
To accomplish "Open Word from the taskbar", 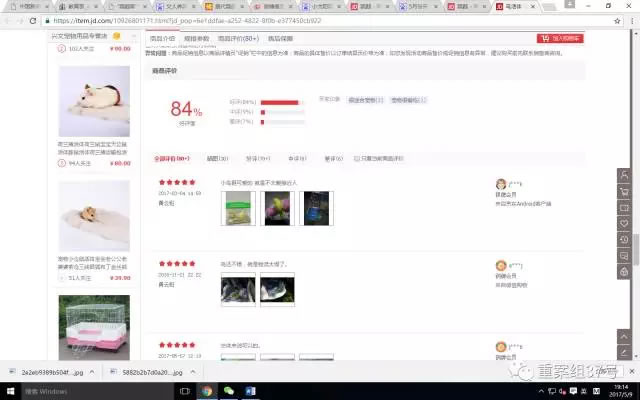I will [x=248, y=391].
